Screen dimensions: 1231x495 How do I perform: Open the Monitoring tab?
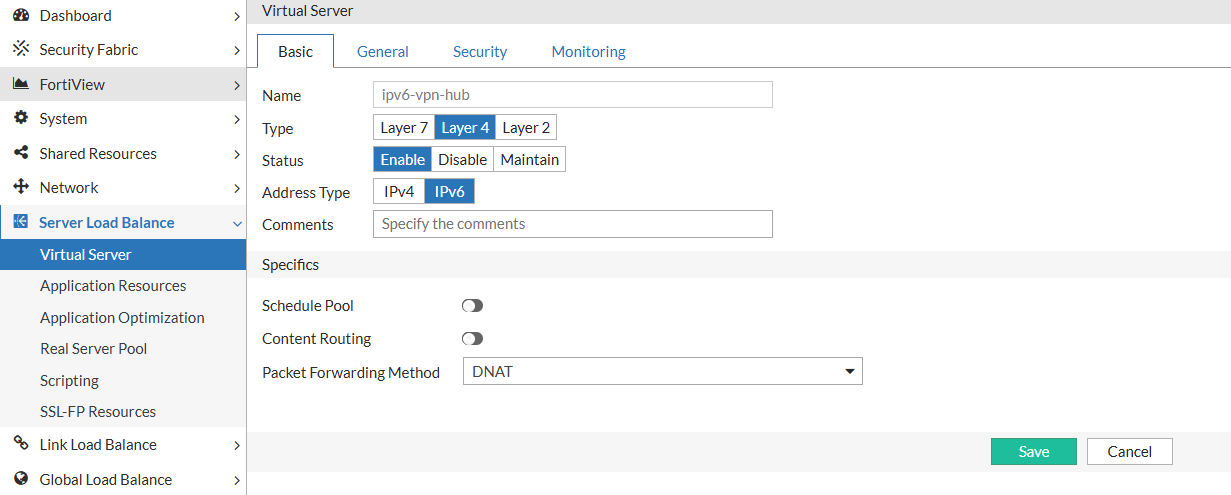pos(588,52)
